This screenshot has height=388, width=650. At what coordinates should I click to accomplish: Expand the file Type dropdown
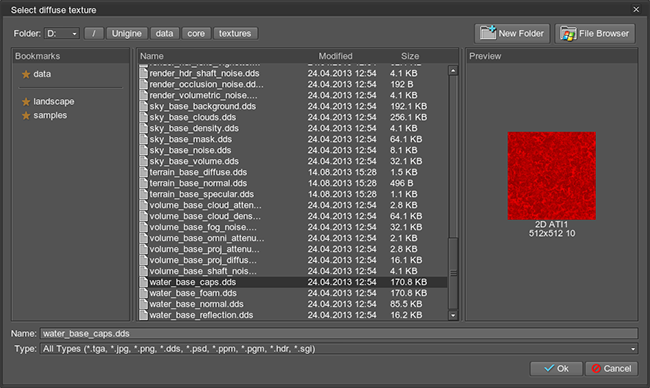point(339,349)
